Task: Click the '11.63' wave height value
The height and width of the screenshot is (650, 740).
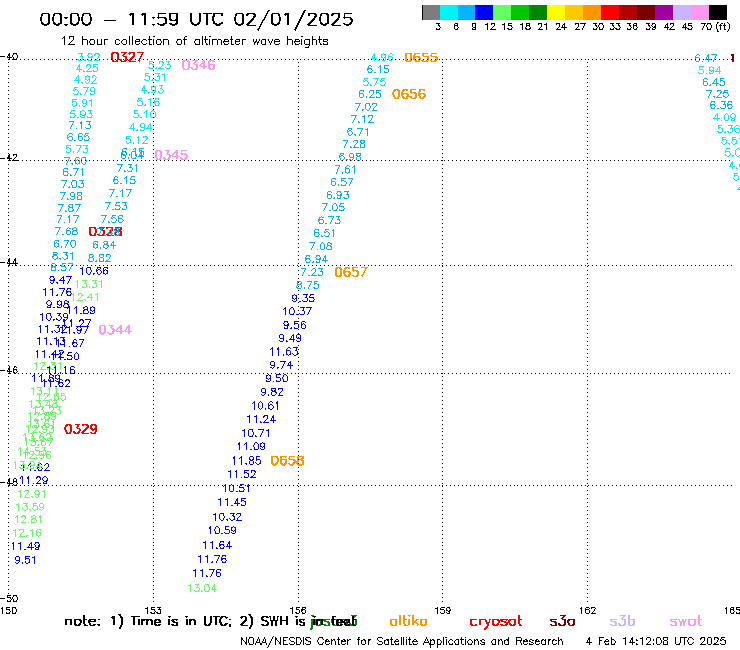Action: 284,352
